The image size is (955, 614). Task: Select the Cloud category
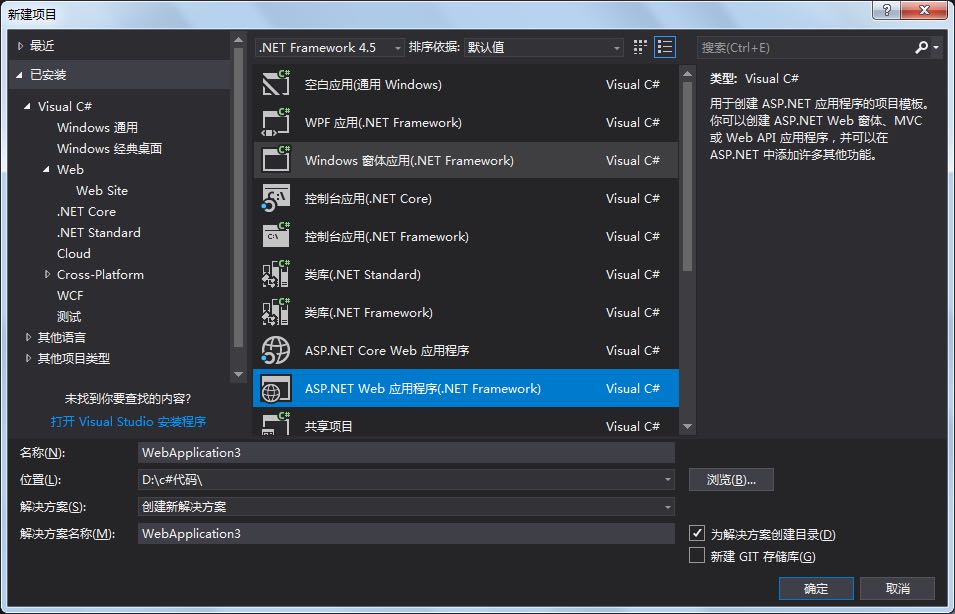pyautogui.click(x=74, y=253)
